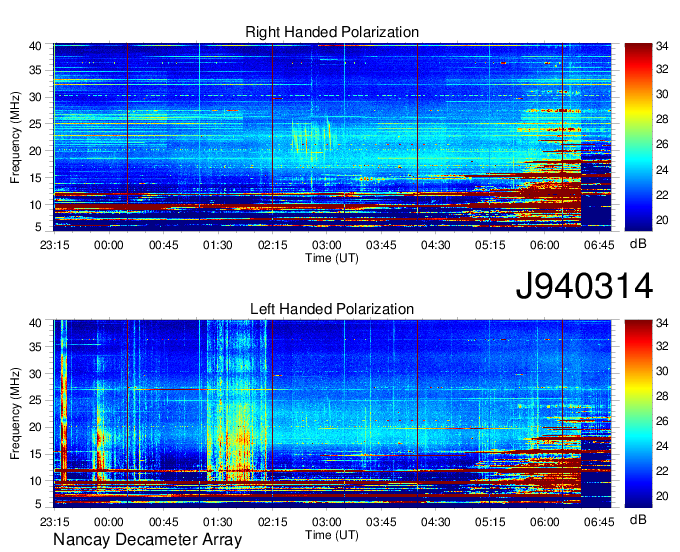The image size is (680, 552).
Task: Click the "30" frequency tick on Right Handed plot
Action: [x=35, y=97]
